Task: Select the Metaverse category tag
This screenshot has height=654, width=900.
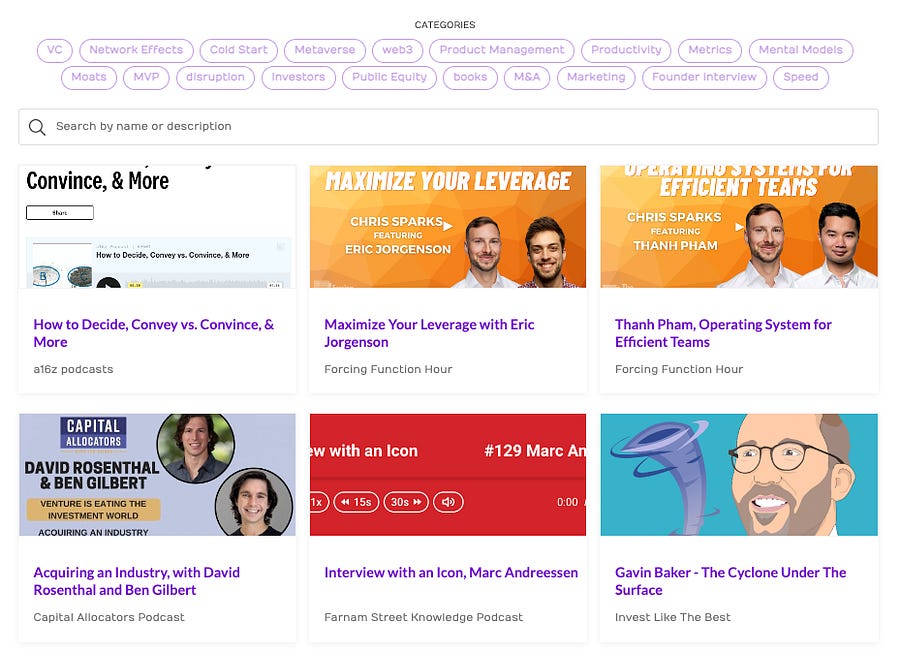Action: (x=325, y=50)
